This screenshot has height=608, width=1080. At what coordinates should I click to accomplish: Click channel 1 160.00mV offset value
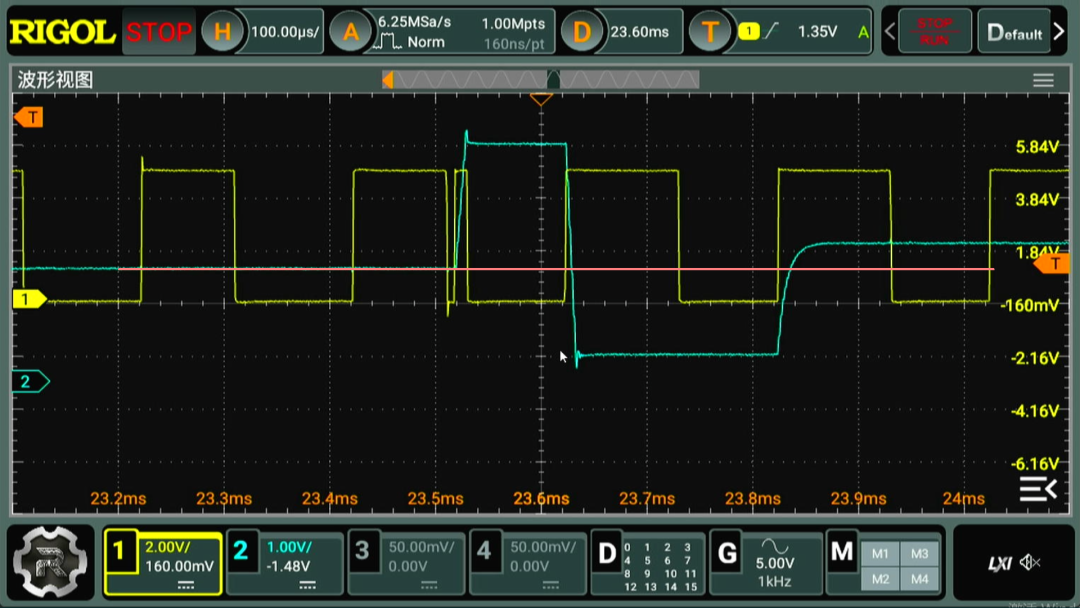point(179,566)
